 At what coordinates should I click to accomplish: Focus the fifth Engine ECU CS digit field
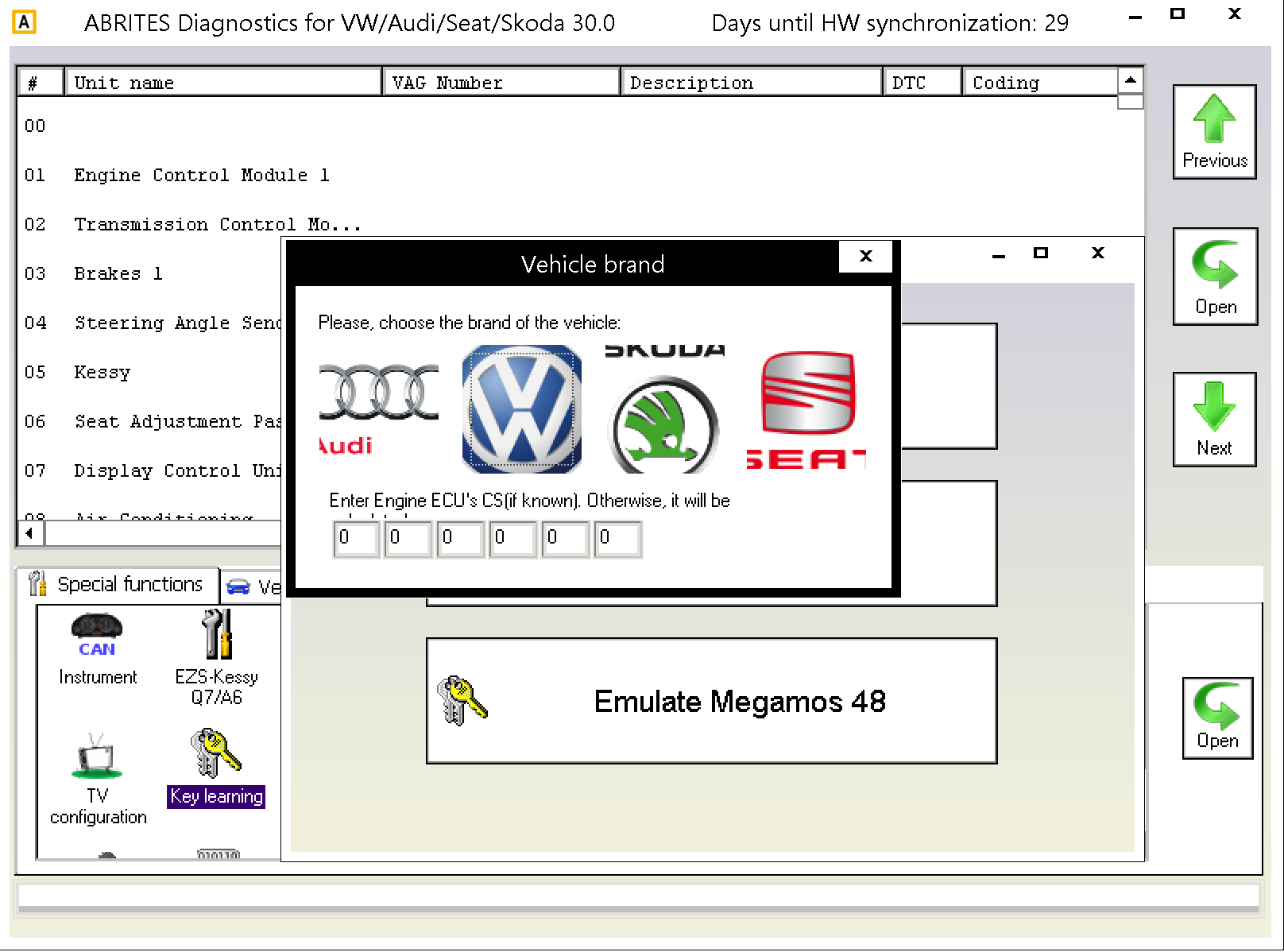(565, 539)
